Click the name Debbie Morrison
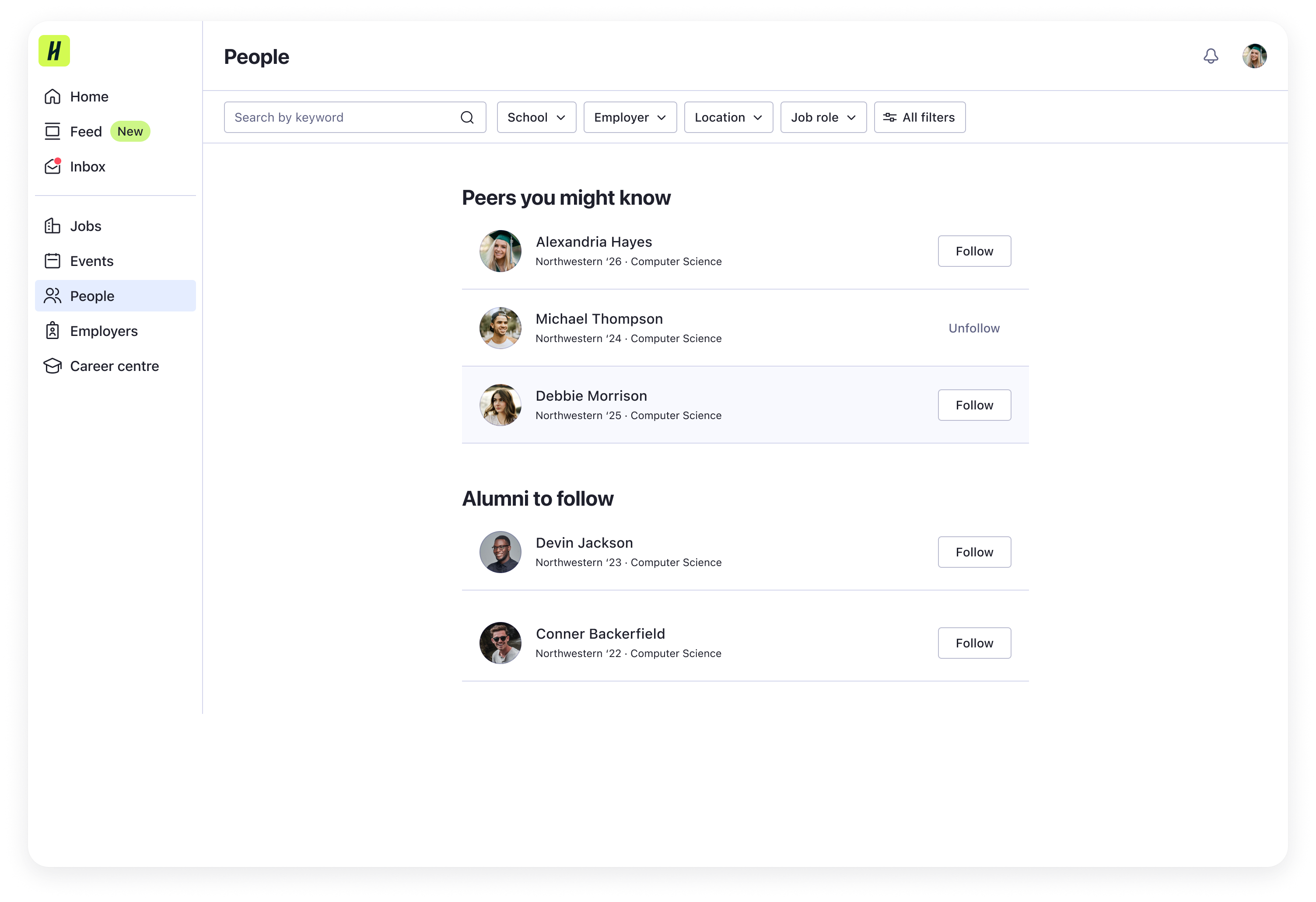Screen dimensions: 1316x902 [x=591, y=396]
